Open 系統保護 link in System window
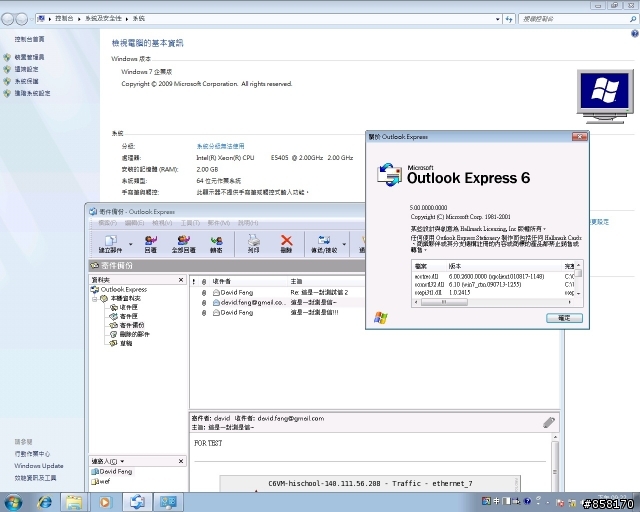The image size is (640, 512). coord(27,81)
